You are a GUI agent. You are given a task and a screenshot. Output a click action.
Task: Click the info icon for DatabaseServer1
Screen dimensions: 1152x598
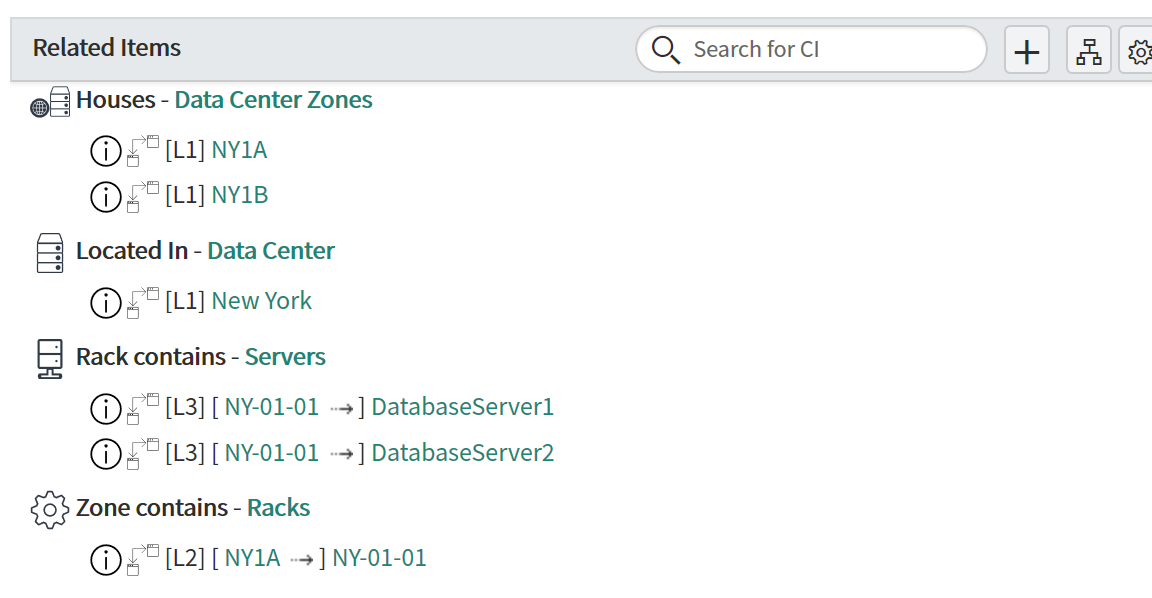[105, 408]
